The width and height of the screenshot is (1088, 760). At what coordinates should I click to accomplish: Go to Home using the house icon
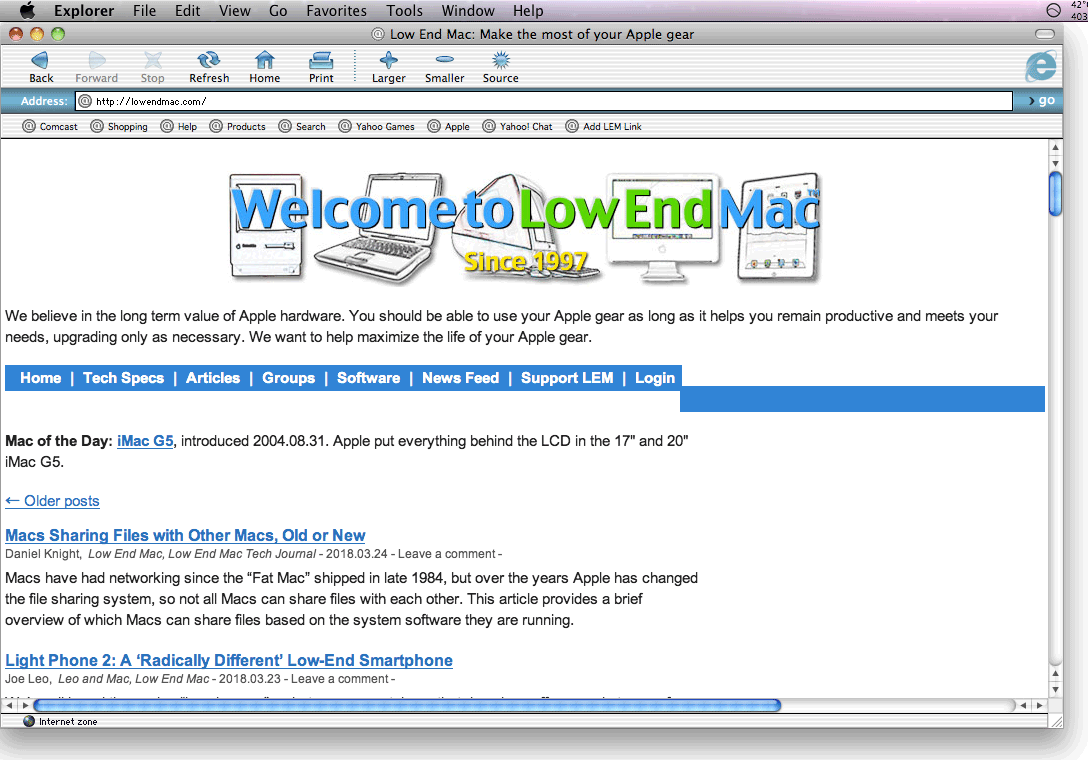[264, 61]
